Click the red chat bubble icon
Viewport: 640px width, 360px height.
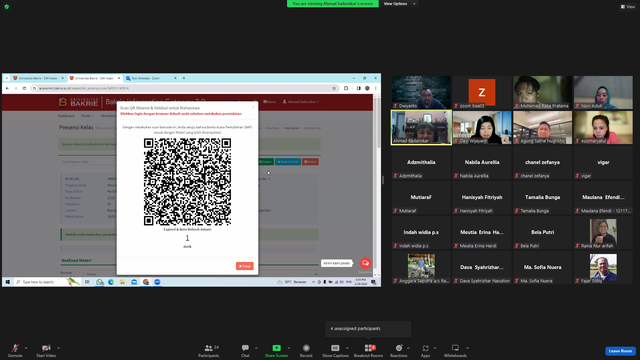[365, 263]
